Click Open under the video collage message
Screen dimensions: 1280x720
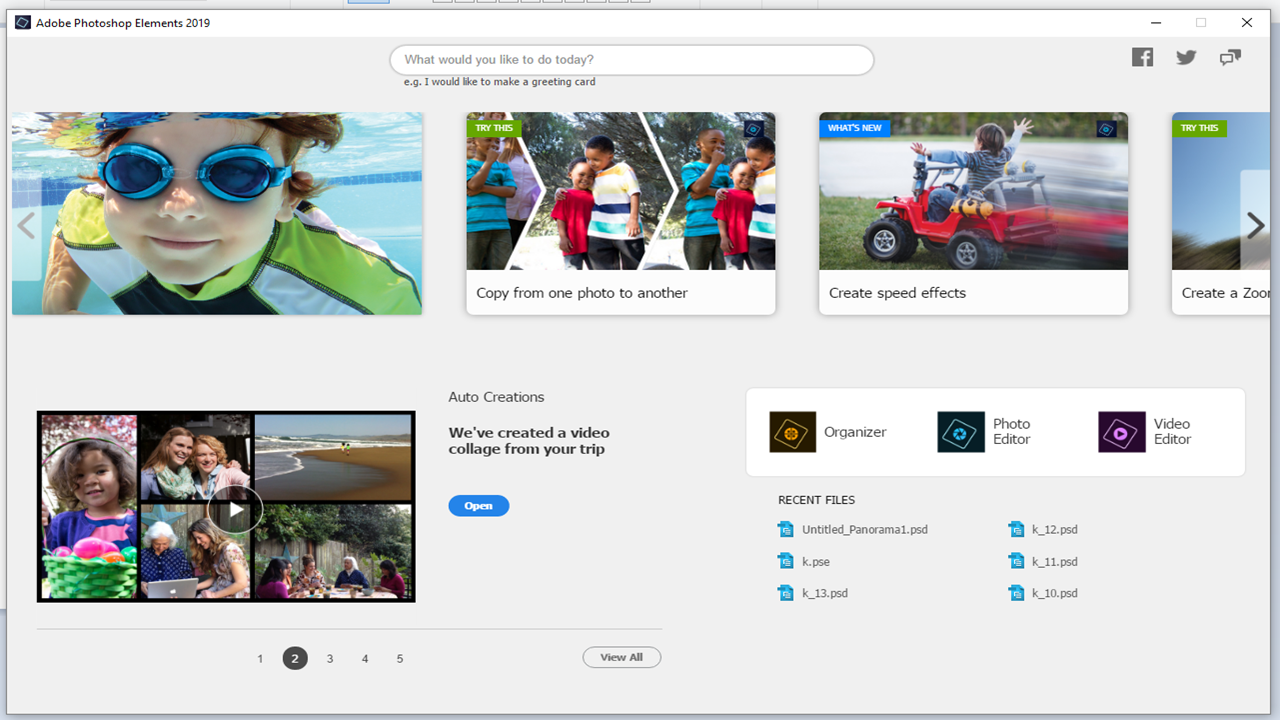coord(478,505)
